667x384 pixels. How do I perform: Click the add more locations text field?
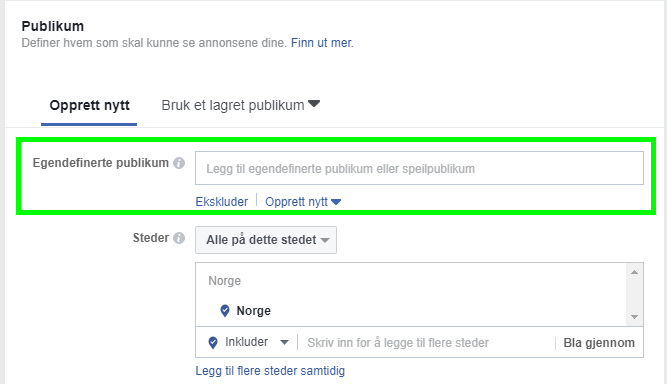(425, 343)
